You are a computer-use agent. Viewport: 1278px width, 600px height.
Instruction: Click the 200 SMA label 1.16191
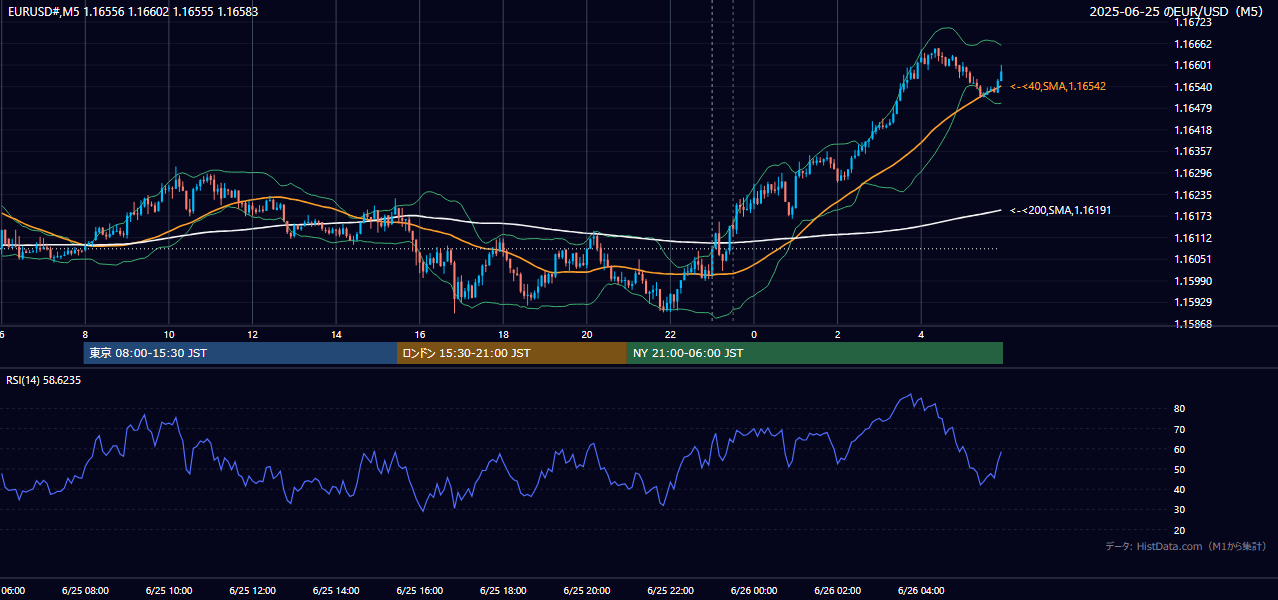pyautogui.click(x=1060, y=211)
